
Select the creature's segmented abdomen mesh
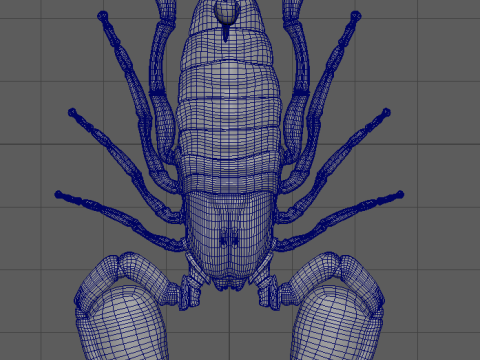tap(229, 97)
